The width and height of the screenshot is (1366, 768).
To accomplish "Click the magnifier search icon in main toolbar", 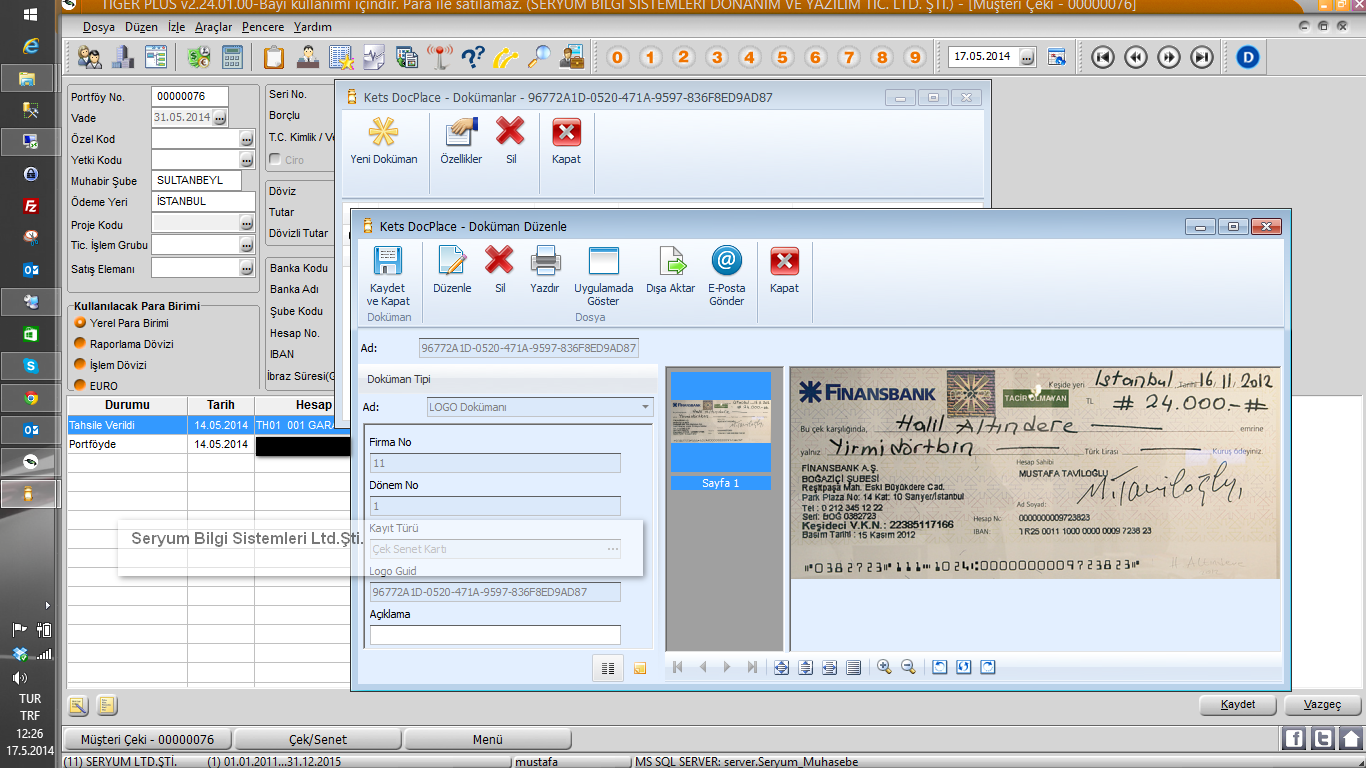I will [x=539, y=57].
